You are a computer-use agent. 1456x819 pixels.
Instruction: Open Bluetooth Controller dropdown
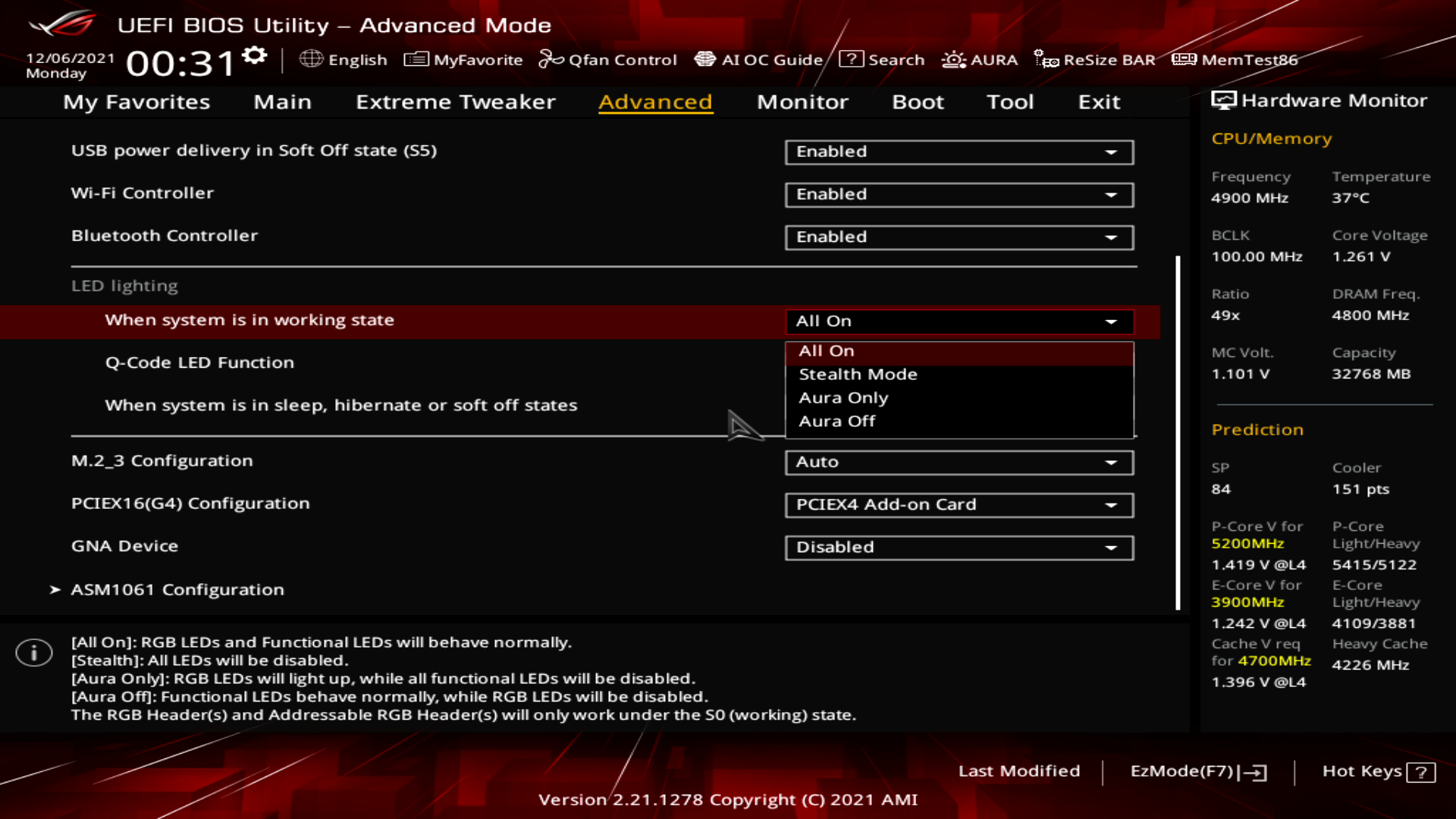pos(959,237)
